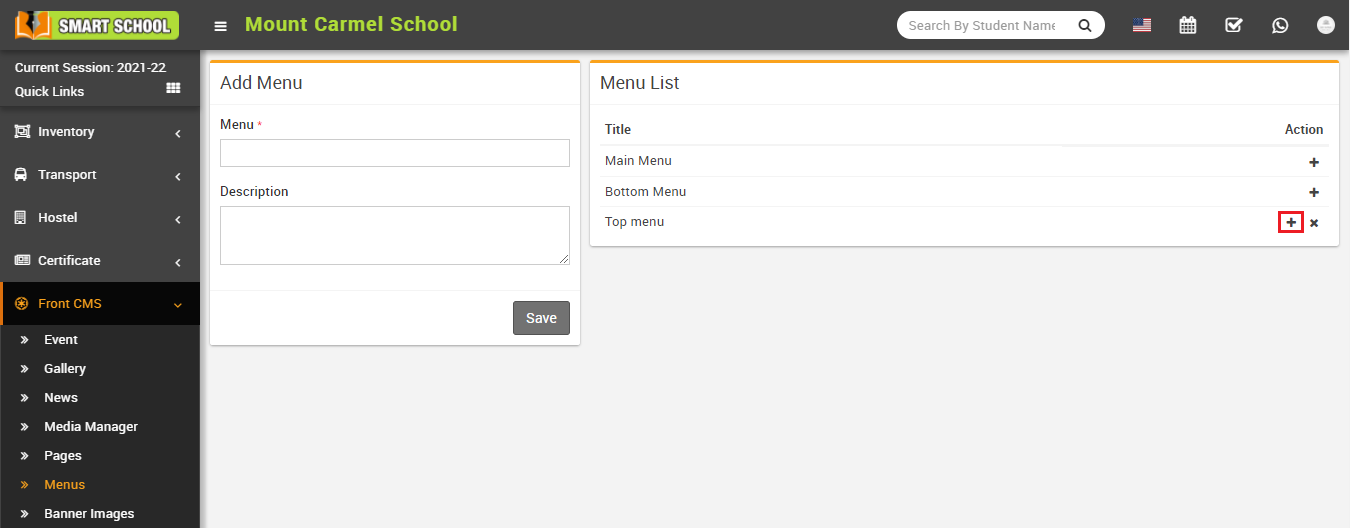Click plus icon for Top menu
The width and height of the screenshot is (1366, 528).
click(x=1291, y=223)
